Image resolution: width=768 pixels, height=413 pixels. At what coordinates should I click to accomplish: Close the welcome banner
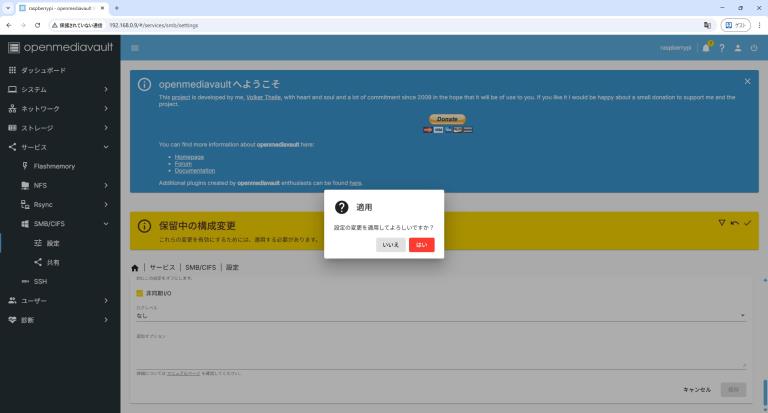click(747, 81)
